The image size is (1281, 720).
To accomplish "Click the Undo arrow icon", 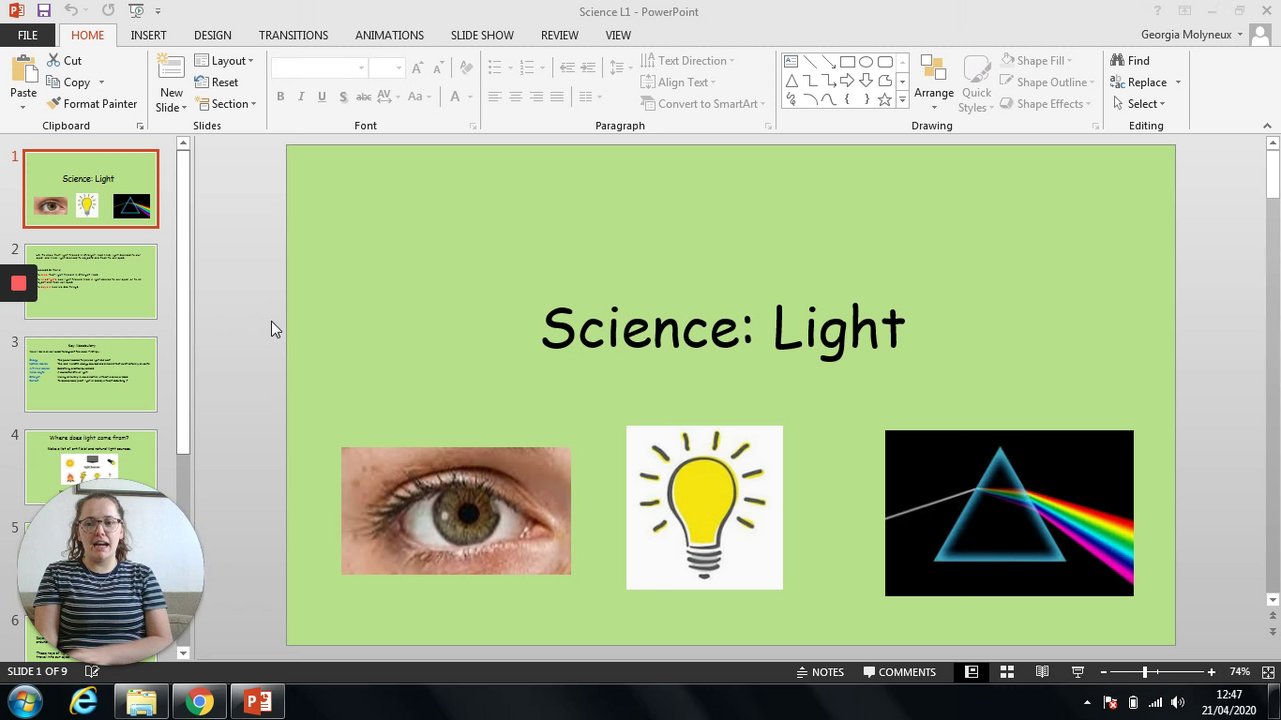I will 71,11.
